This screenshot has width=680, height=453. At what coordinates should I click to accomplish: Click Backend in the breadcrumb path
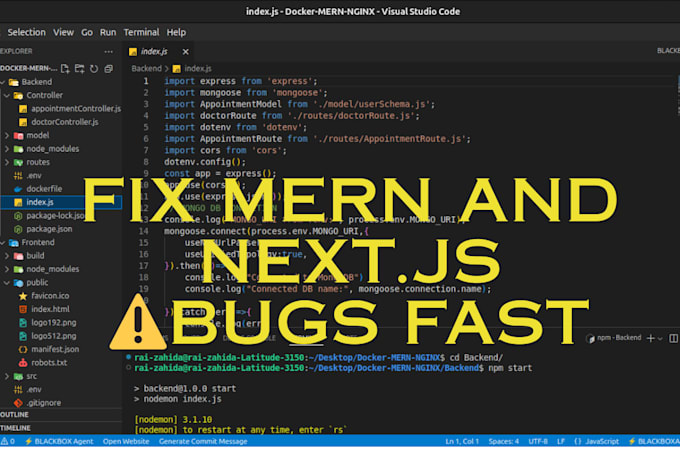pyautogui.click(x=146, y=68)
